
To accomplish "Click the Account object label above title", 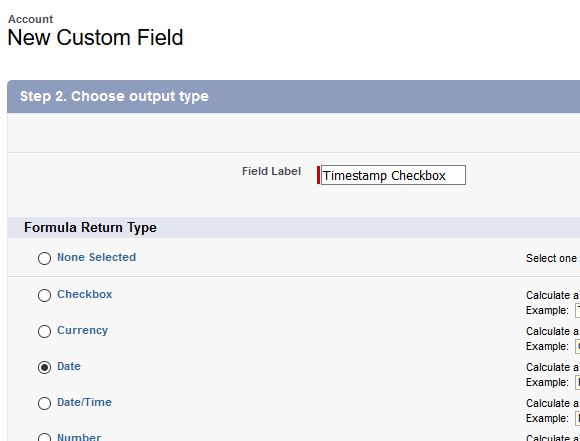I will point(31,19).
